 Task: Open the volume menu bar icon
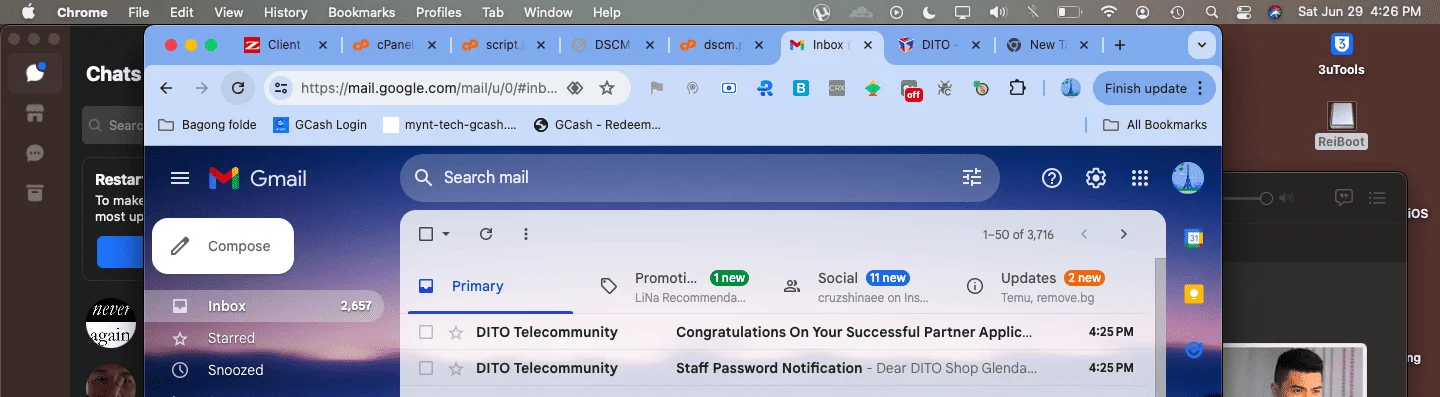(998, 12)
